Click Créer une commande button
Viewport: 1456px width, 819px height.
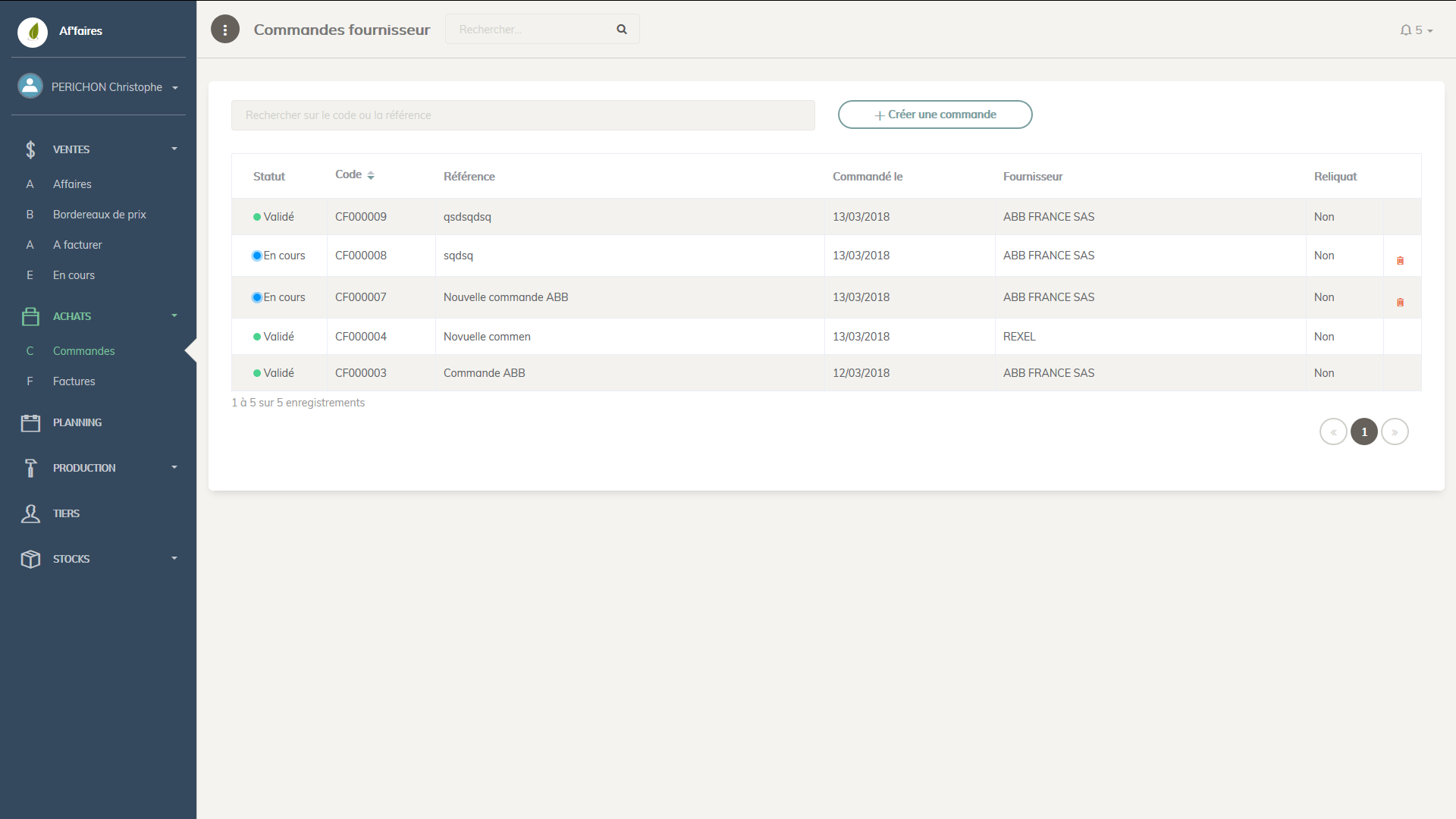[935, 115]
